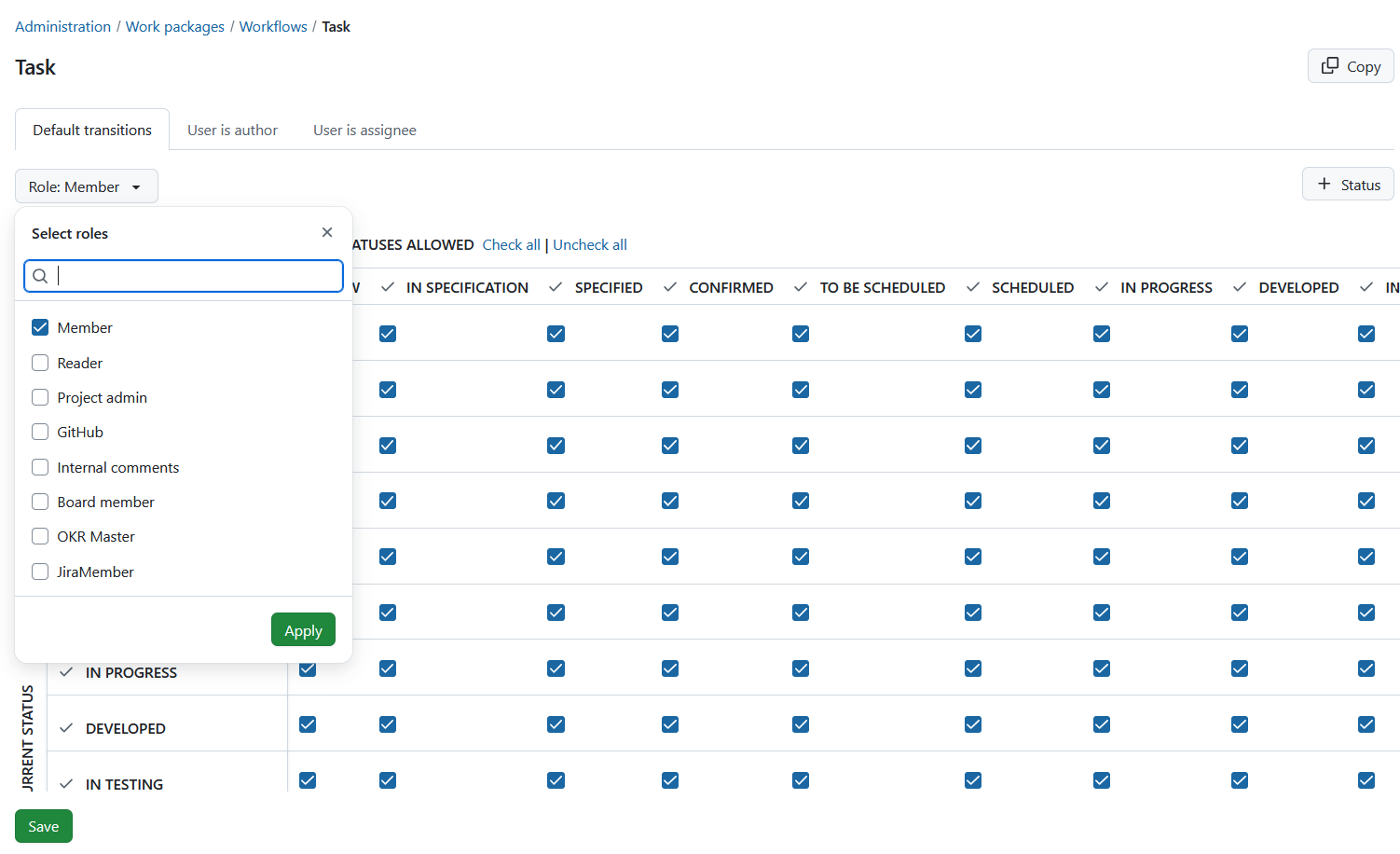The height and width of the screenshot is (854, 1400).
Task: Check the Board member role checkbox
Action: [x=40, y=502]
